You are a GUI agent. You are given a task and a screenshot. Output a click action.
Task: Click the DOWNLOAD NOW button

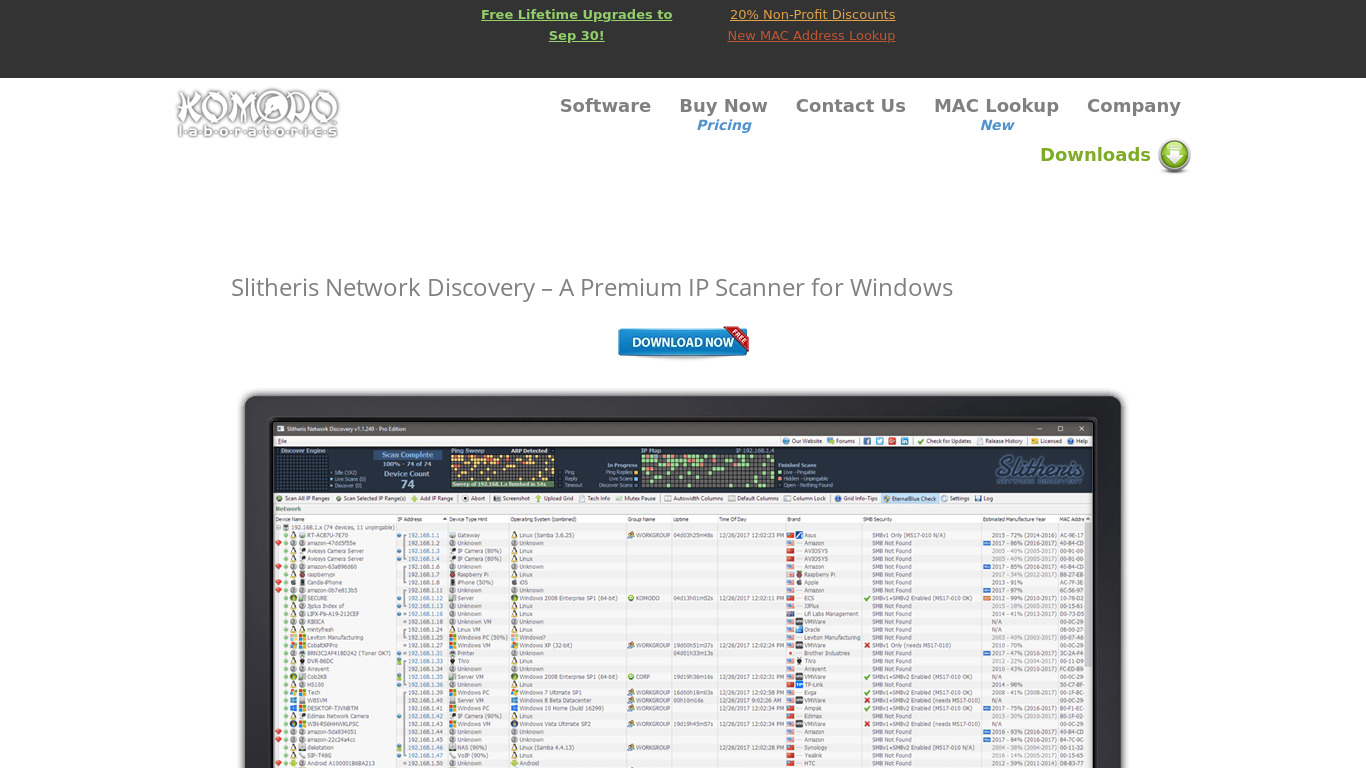tap(683, 342)
